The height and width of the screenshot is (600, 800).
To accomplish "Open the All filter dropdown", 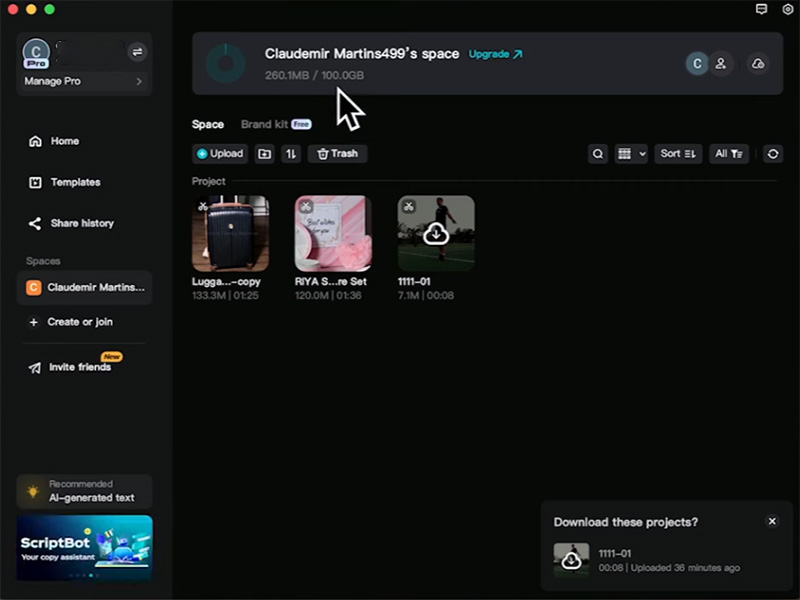I will pos(728,154).
